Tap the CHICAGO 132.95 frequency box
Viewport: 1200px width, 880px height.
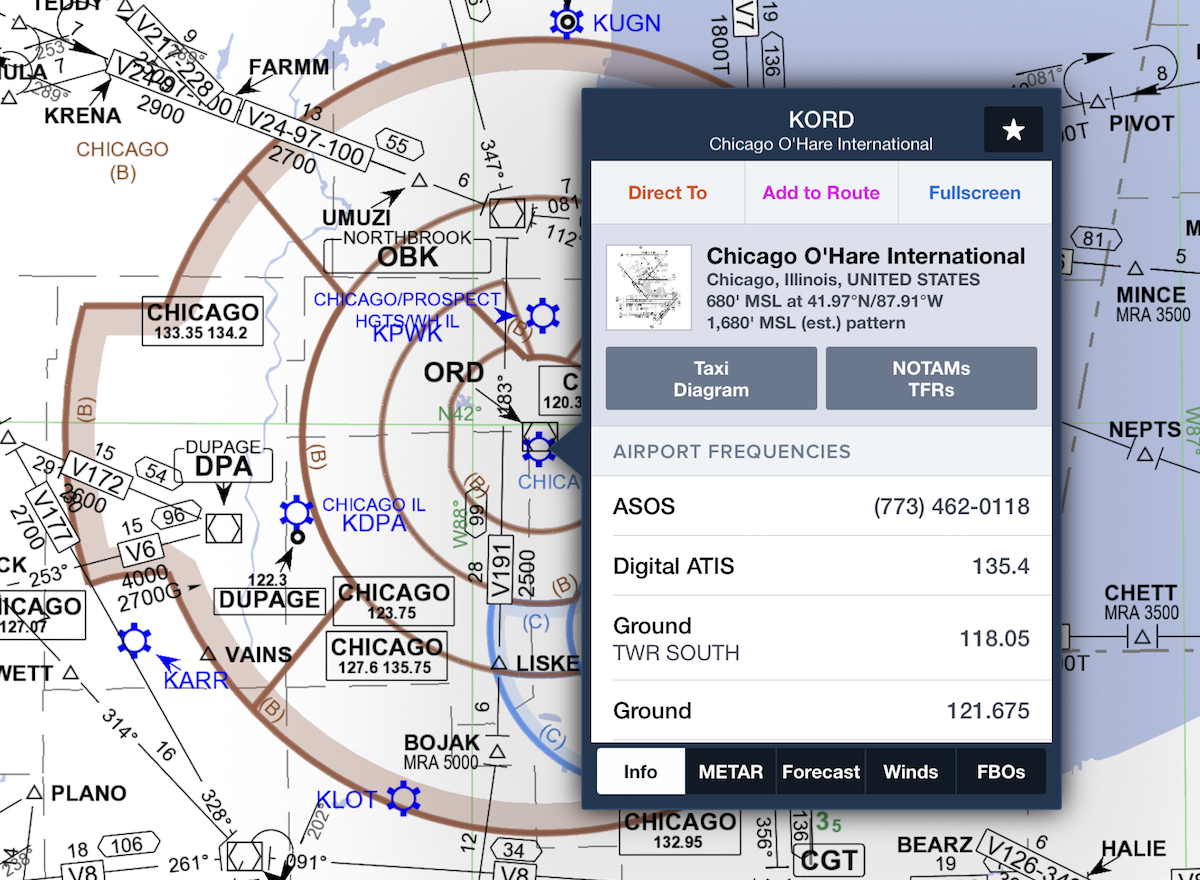click(680, 831)
